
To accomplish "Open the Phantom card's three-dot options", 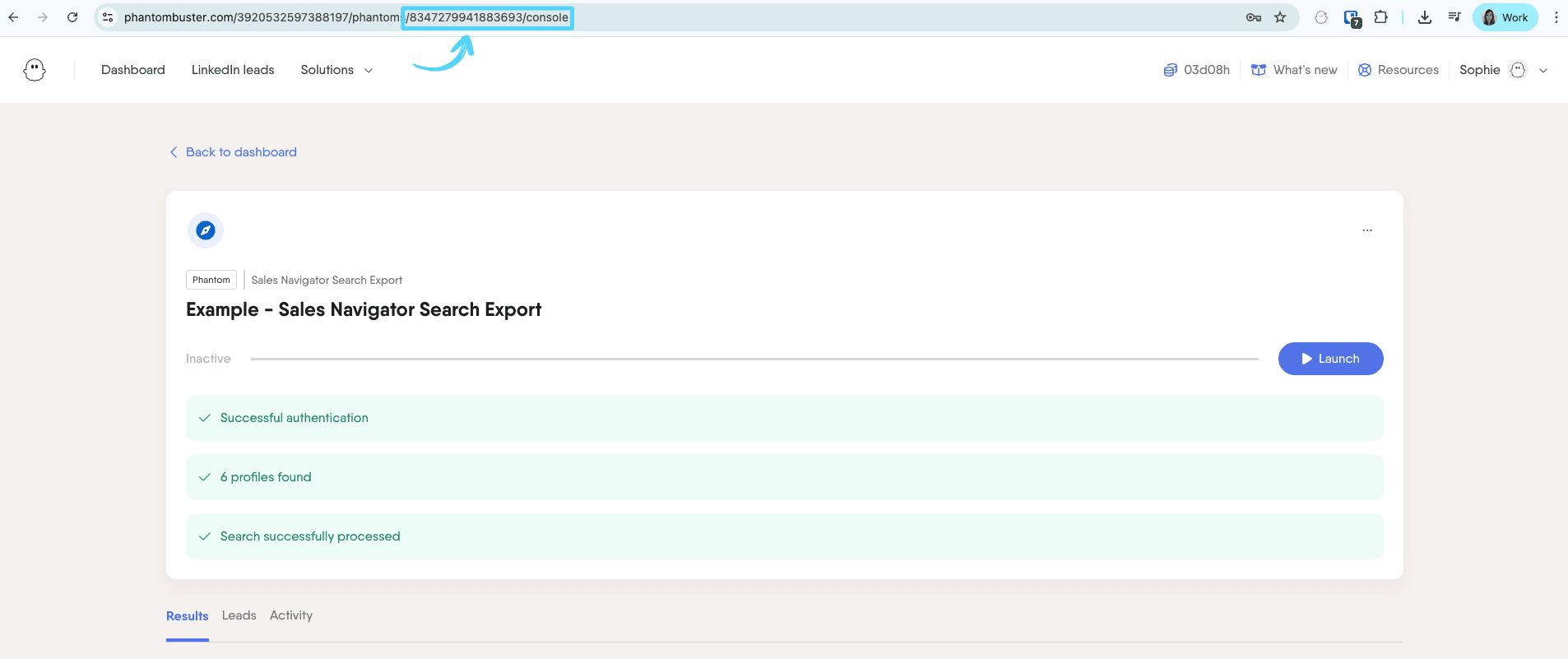I will tap(1367, 230).
